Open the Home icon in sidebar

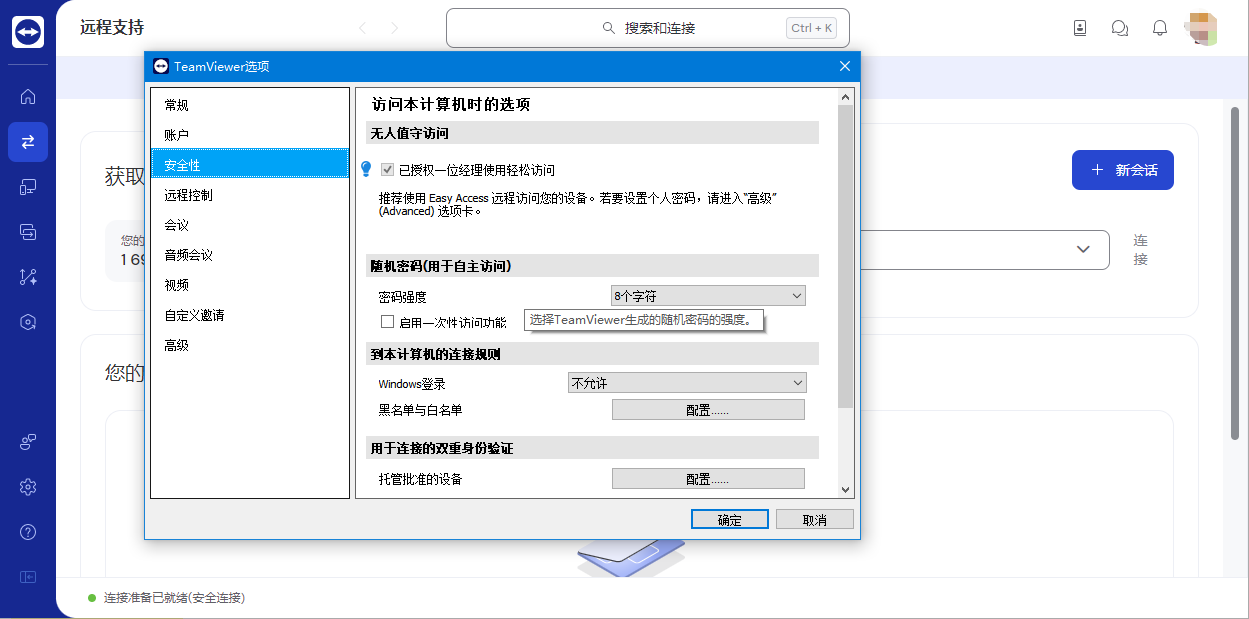pyautogui.click(x=28, y=97)
